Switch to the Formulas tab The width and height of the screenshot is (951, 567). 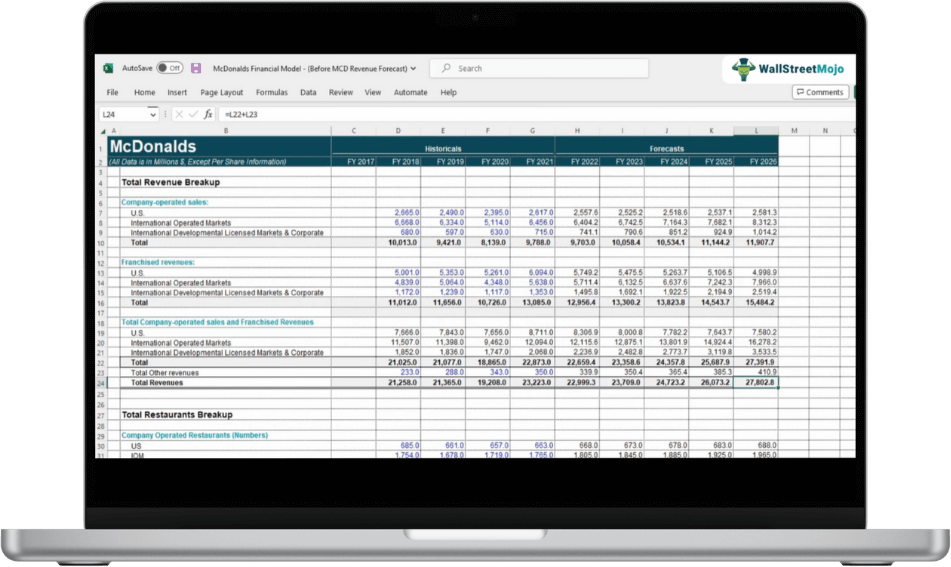[271, 92]
